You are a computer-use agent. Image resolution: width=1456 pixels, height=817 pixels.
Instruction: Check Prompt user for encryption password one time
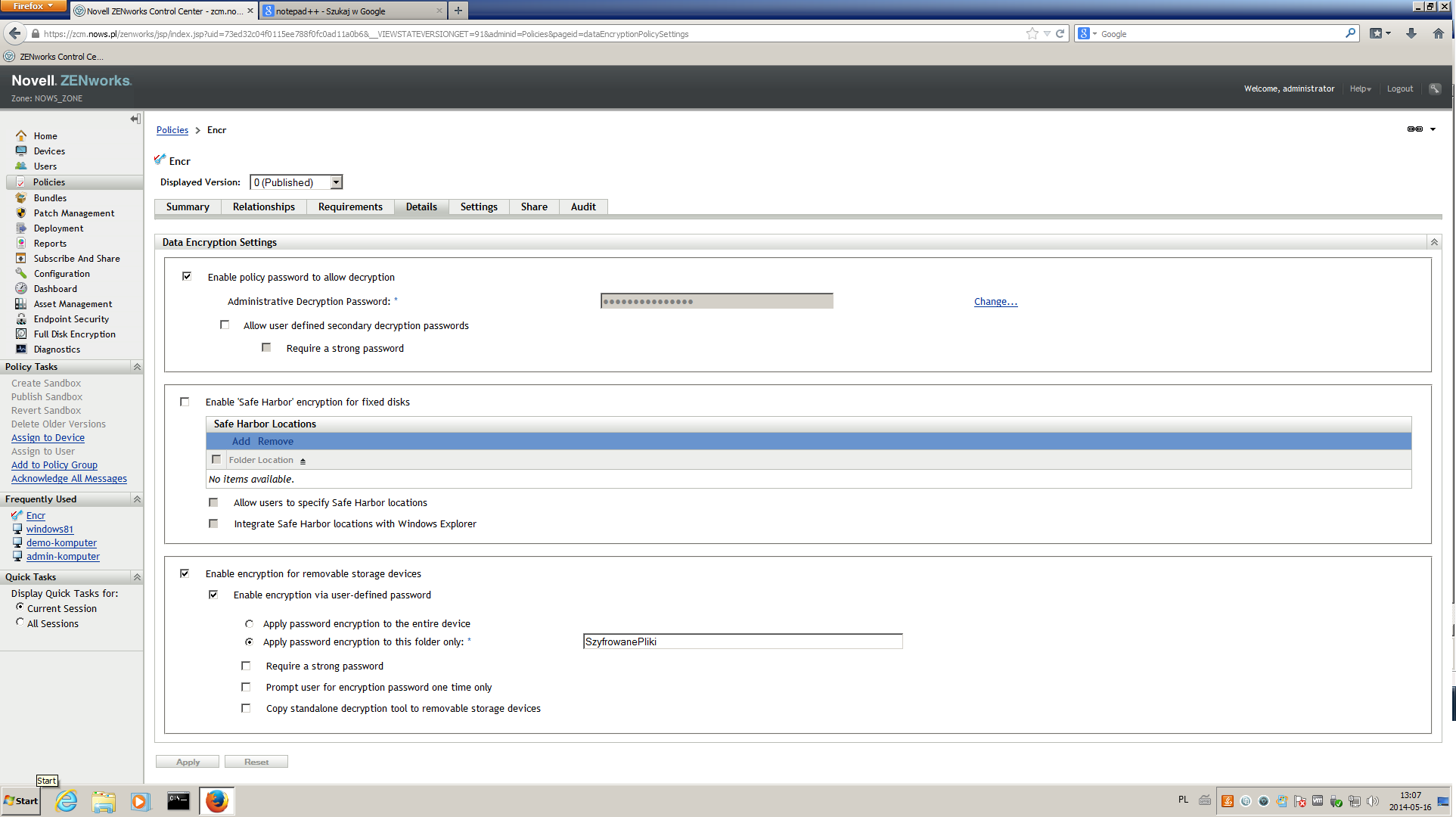coord(246,687)
